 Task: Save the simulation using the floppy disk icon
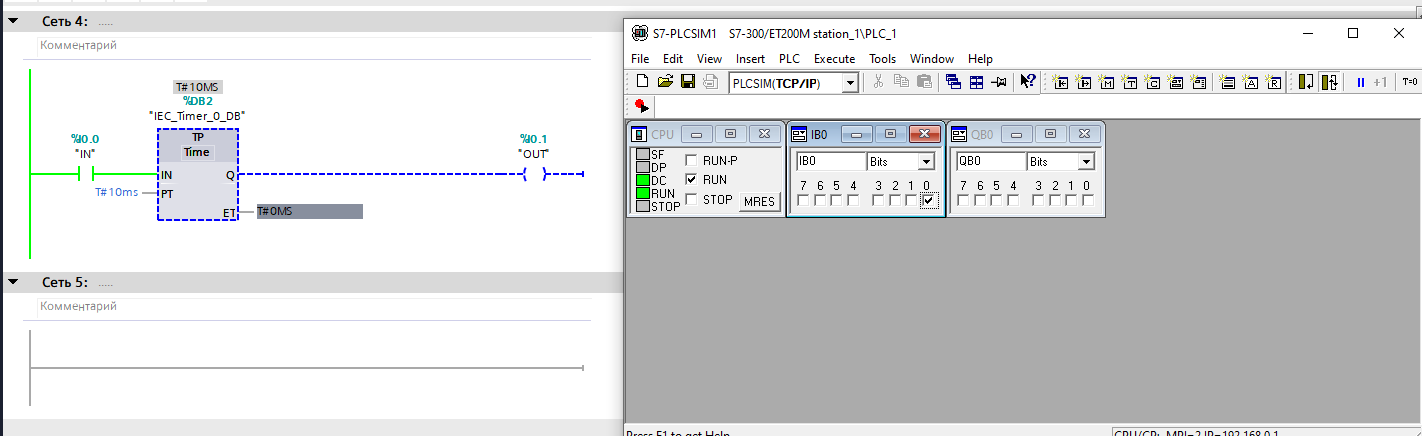coord(688,82)
